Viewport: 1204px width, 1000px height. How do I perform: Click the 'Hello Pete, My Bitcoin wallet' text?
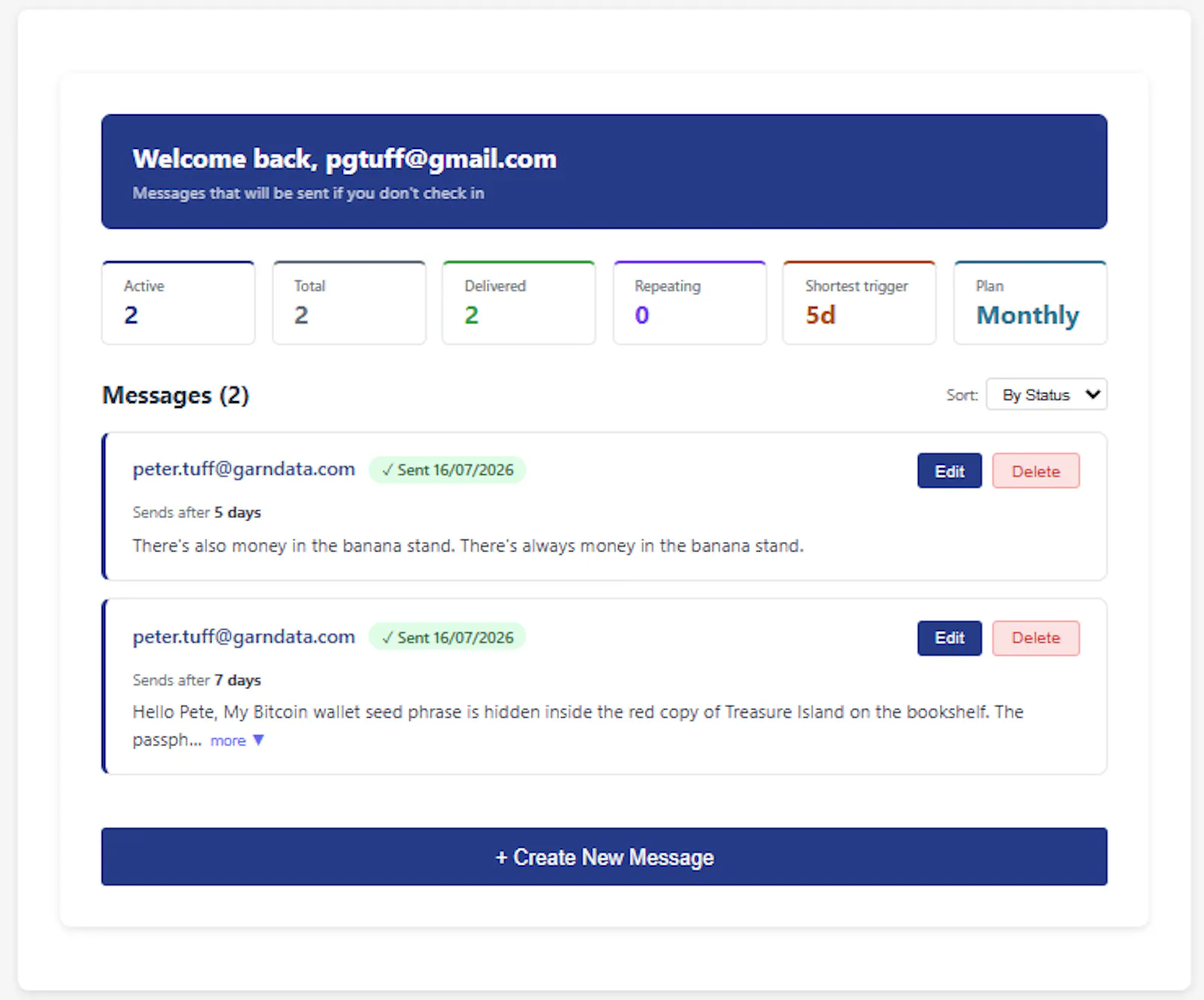coord(578,725)
